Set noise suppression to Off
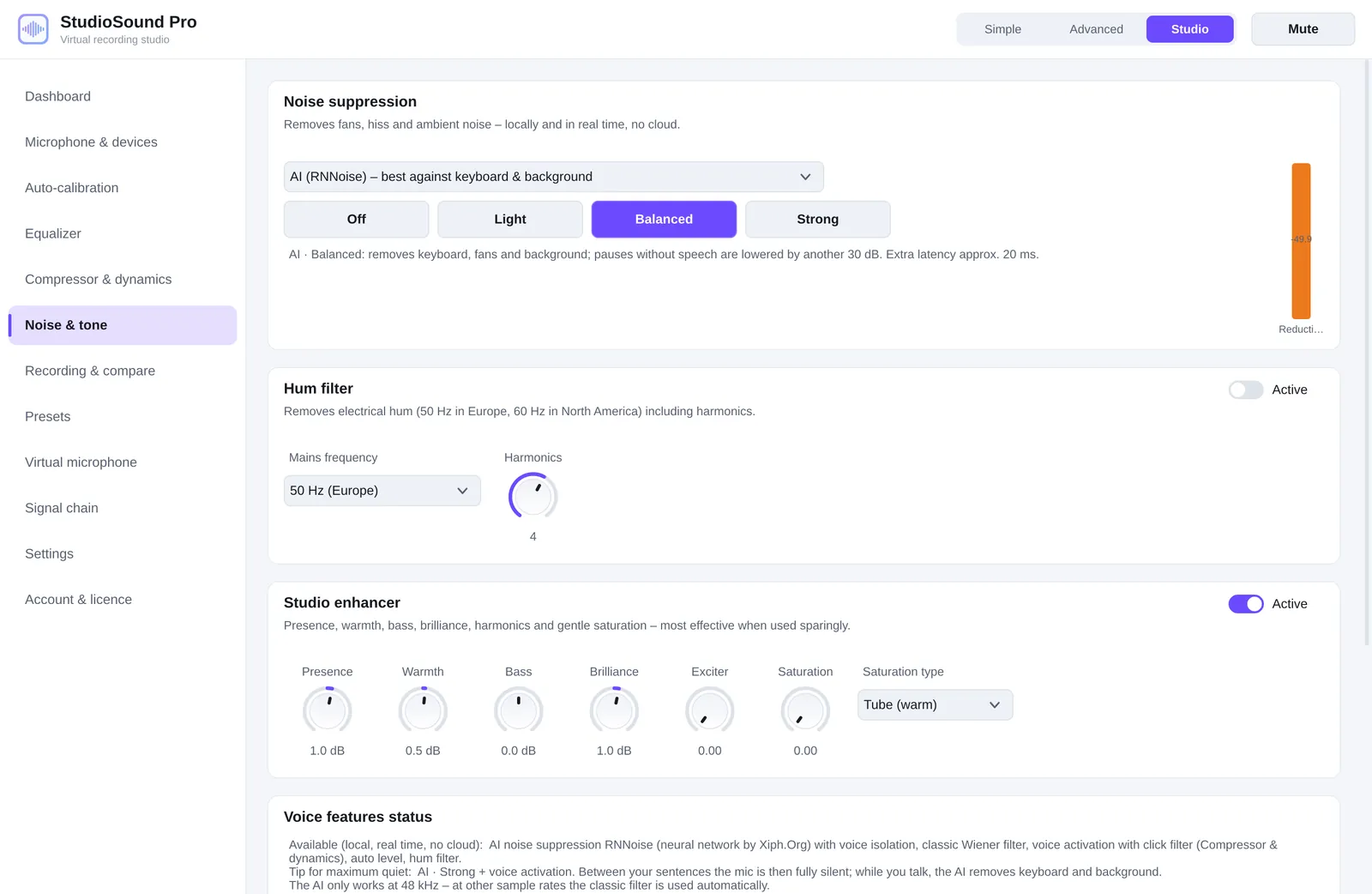This screenshot has height=894, width=1372. point(356,220)
